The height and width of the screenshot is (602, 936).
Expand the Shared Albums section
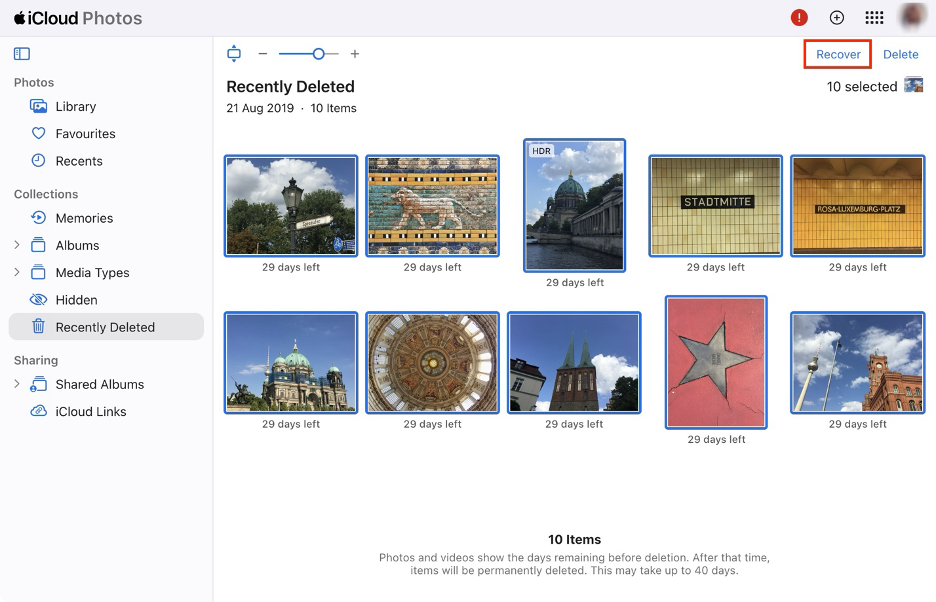18,384
